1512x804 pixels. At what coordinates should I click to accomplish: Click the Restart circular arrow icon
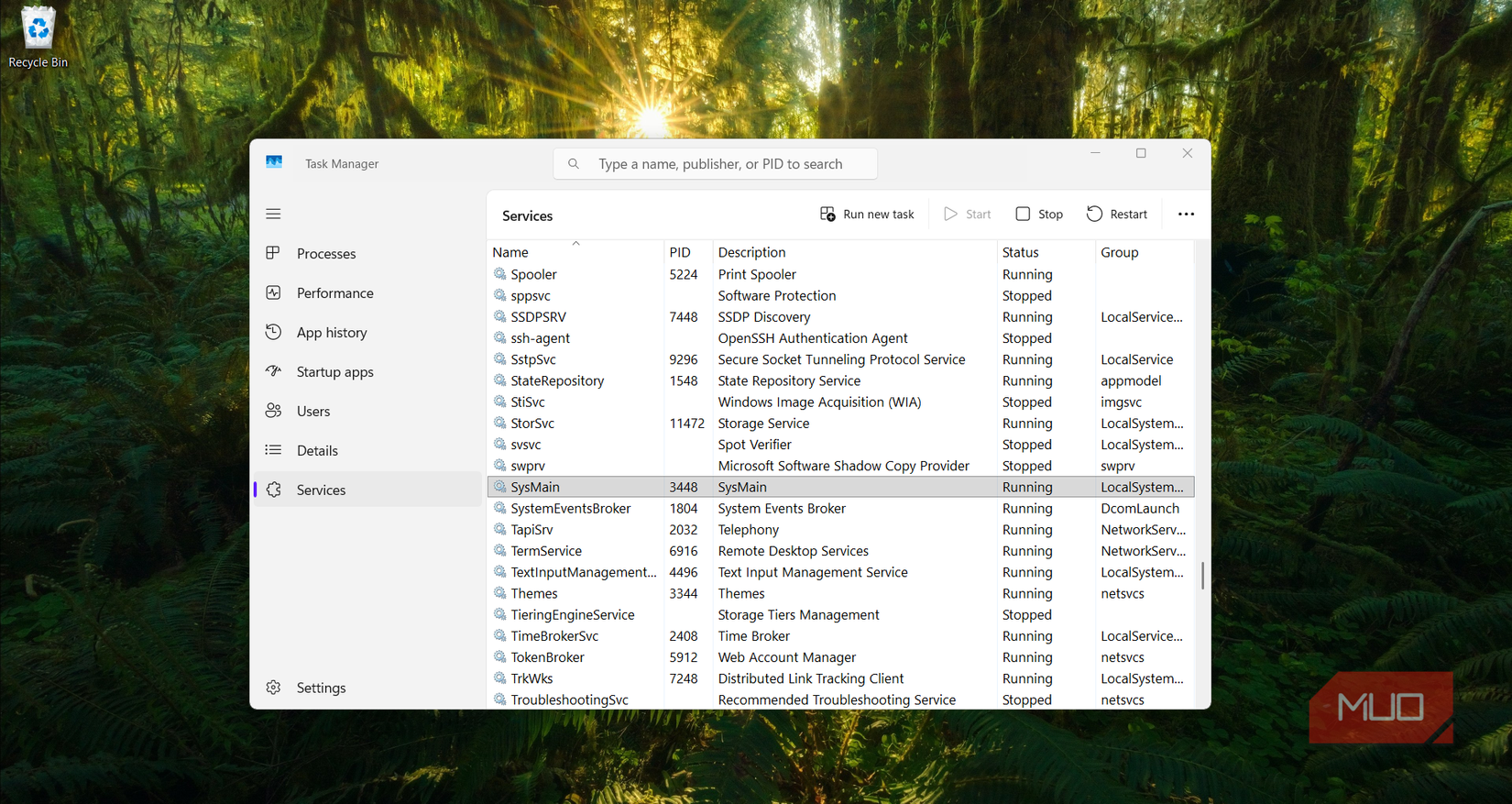click(1094, 214)
